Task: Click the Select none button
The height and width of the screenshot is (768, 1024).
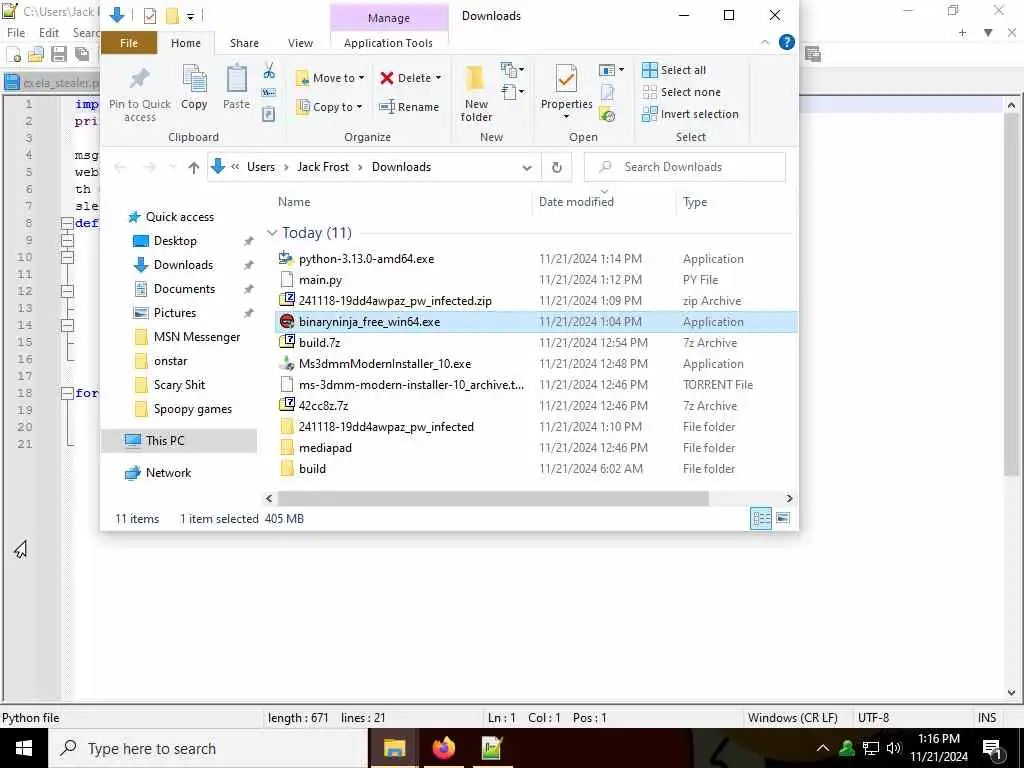Action: 681,92
